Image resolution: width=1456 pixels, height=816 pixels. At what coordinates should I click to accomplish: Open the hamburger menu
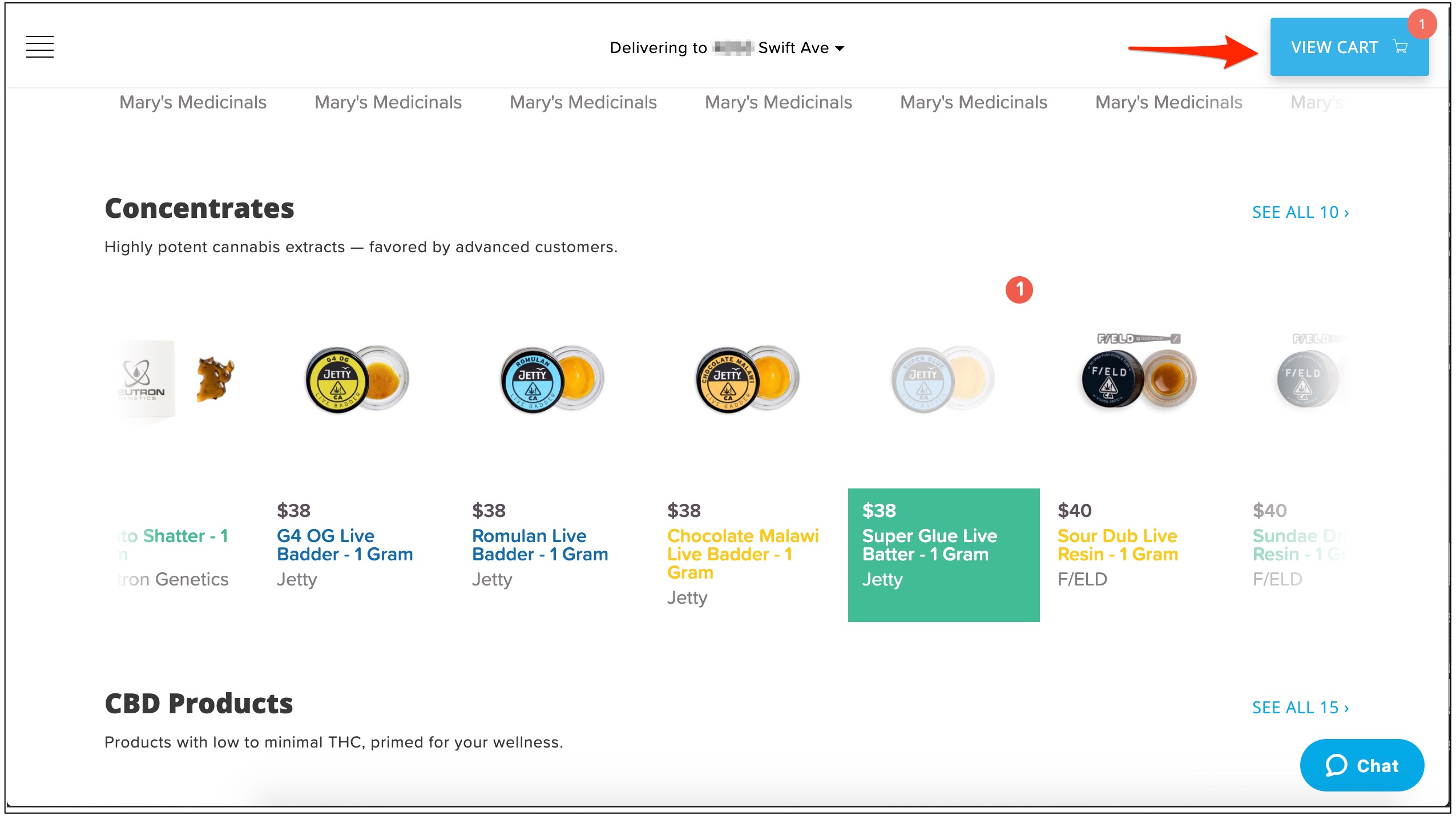40,47
